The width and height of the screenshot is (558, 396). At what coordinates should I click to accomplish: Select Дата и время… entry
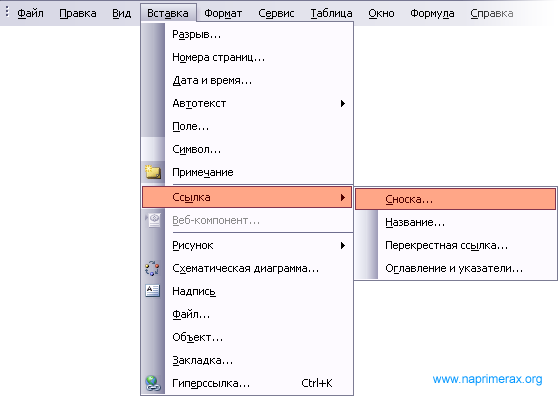pyautogui.click(x=247, y=80)
